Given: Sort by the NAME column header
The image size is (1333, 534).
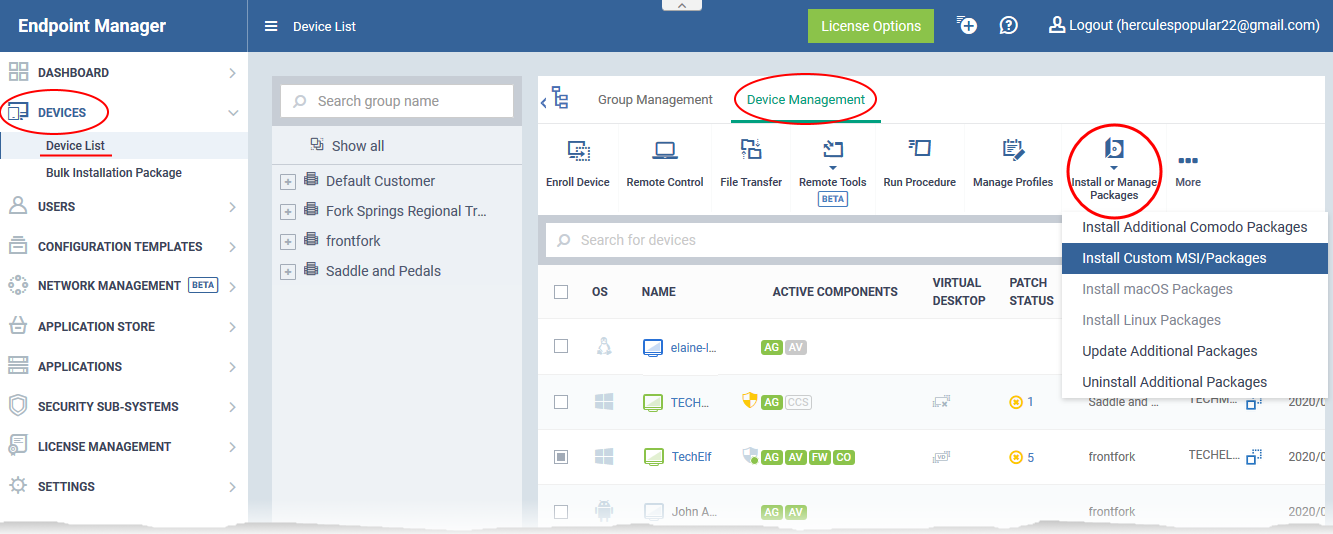Looking at the screenshot, I should [659, 292].
